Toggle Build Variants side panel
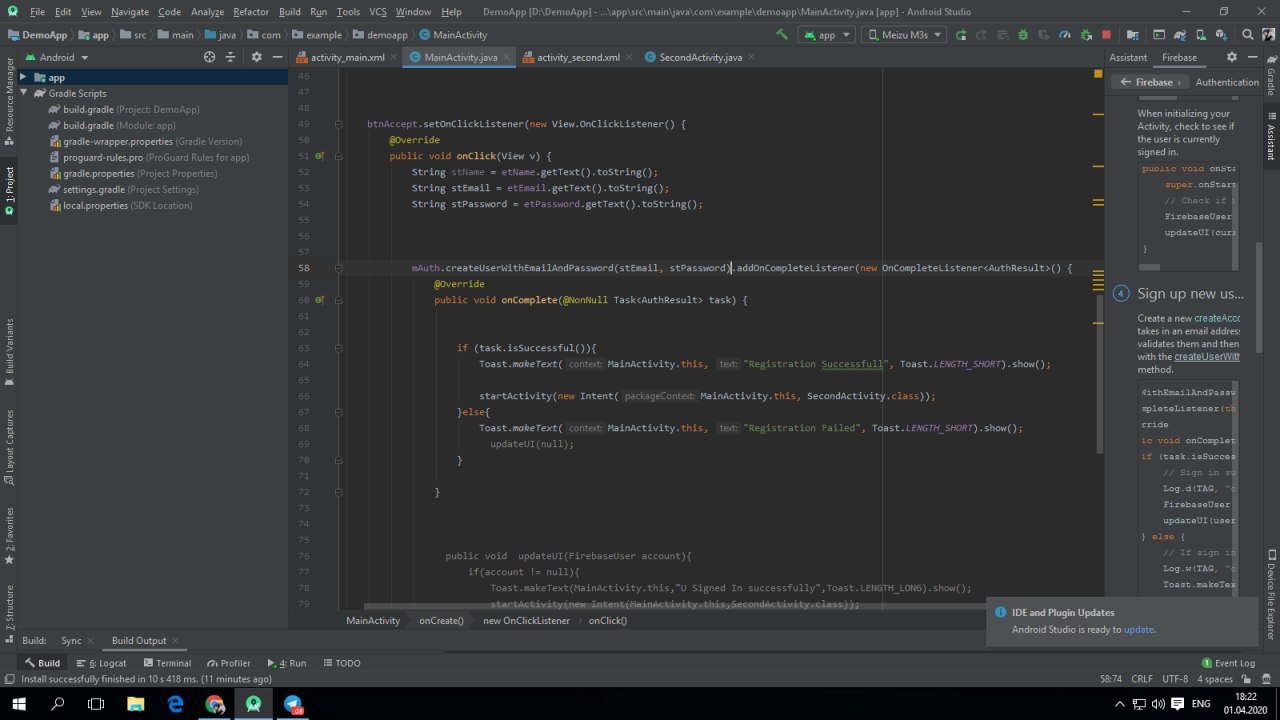Viewport: 1280px width, 720px height. click(x=9, y=353)
